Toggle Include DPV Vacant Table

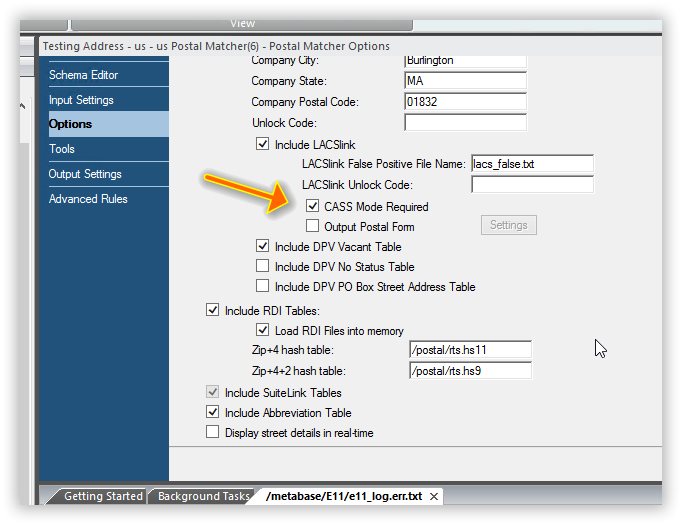coord(262,246)
